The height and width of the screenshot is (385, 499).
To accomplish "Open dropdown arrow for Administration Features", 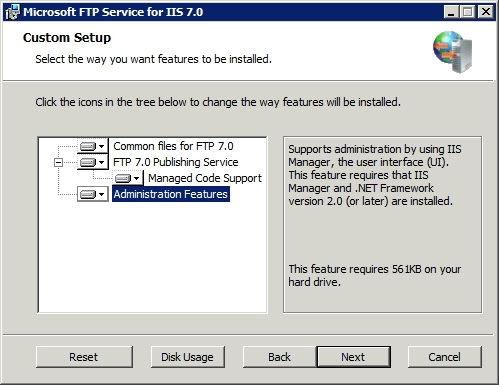I will click(x=101, y=194).
